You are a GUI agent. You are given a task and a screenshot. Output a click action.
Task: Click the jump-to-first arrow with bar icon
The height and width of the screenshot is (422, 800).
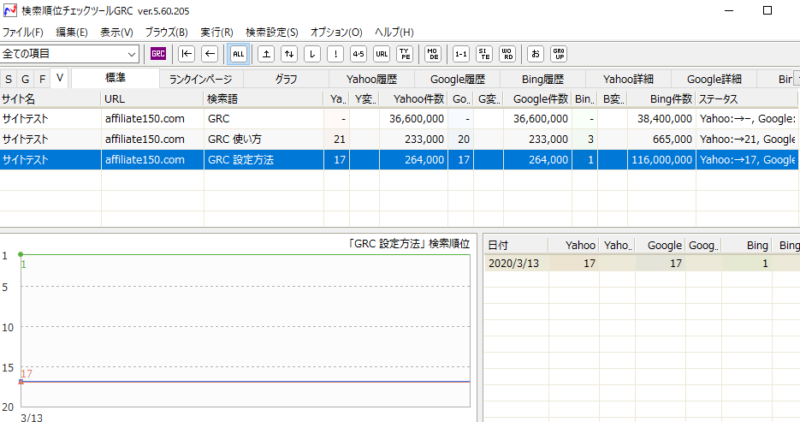tap(187, 54)
